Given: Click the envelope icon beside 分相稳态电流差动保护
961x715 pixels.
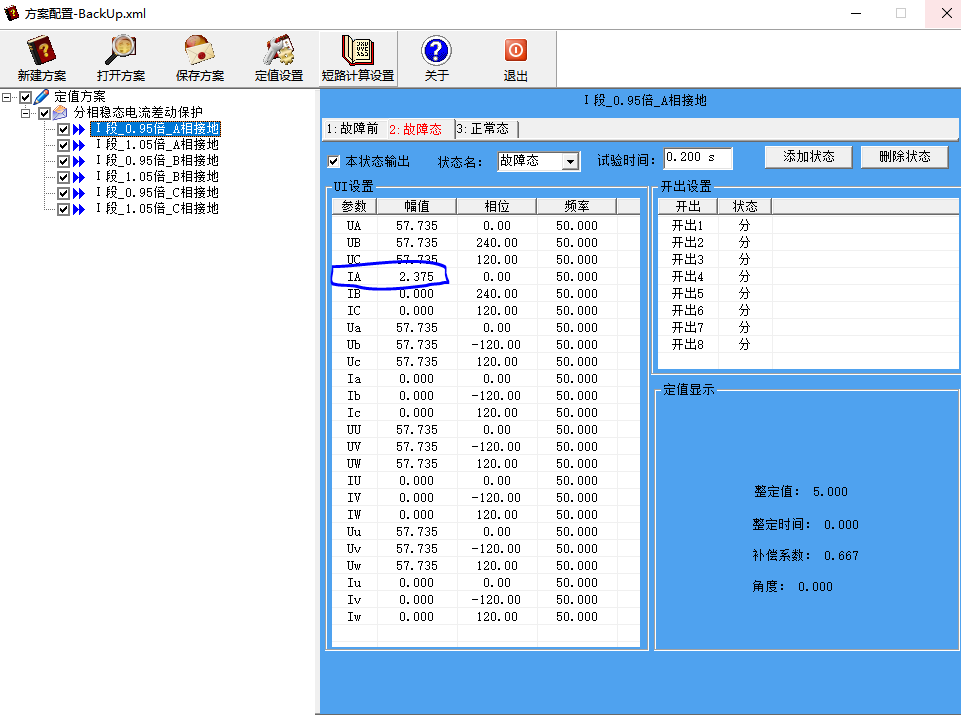Looking at the screenshot, I should pyautogui.click(x=61, y=113).
